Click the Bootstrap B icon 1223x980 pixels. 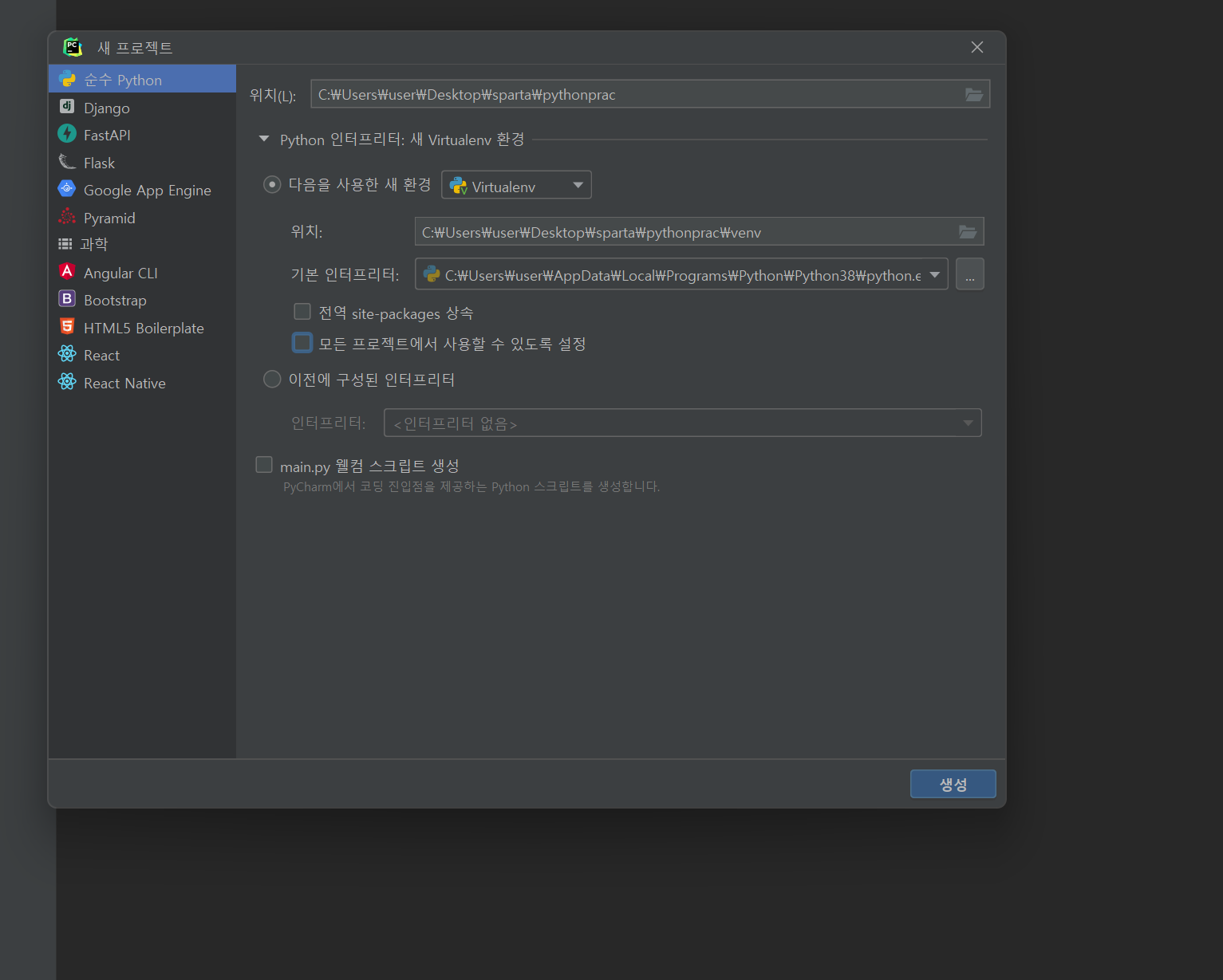(67, 299)
